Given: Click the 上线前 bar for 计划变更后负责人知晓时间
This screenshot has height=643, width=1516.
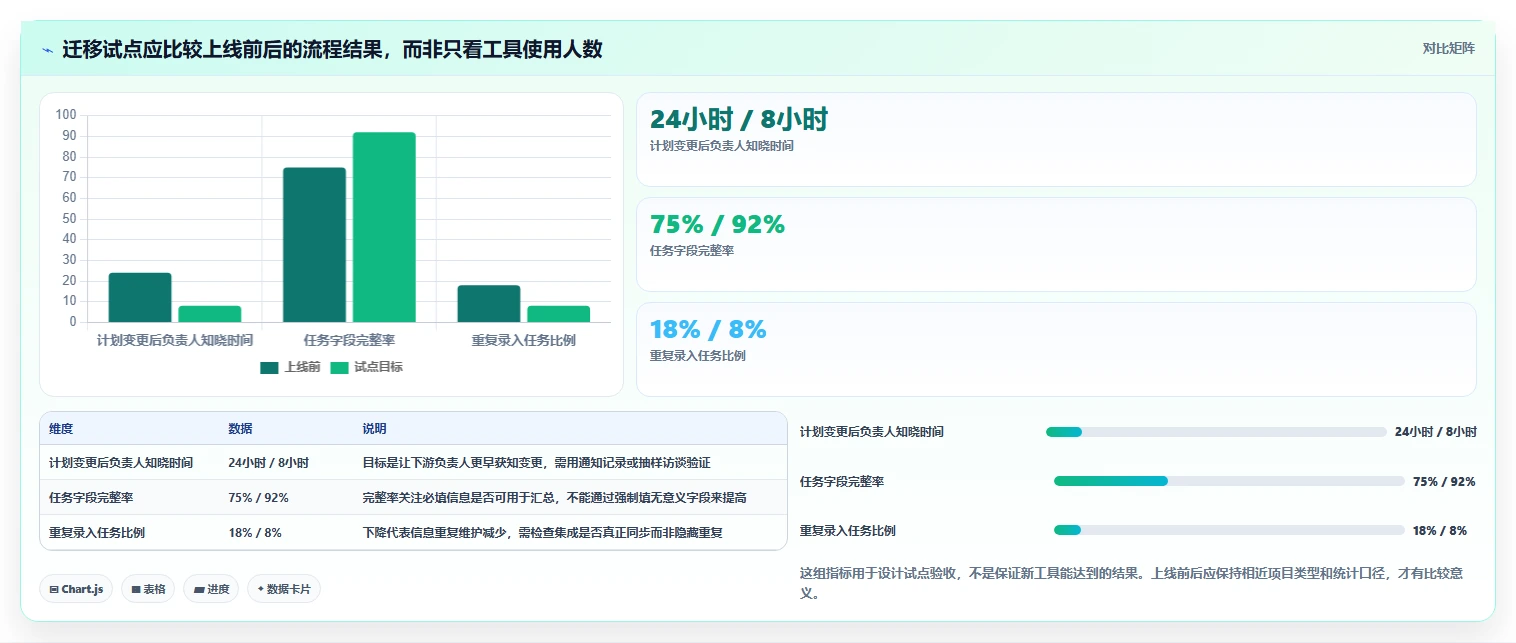Looking at the screenshot, I should (140, 298).
